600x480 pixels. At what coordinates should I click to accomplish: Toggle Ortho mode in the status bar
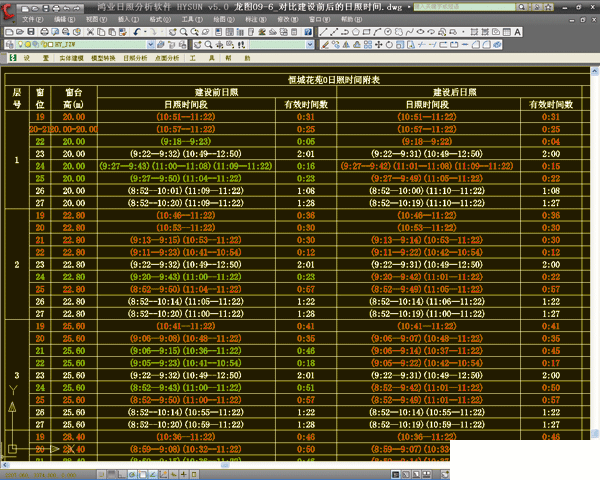pos(122,475)
